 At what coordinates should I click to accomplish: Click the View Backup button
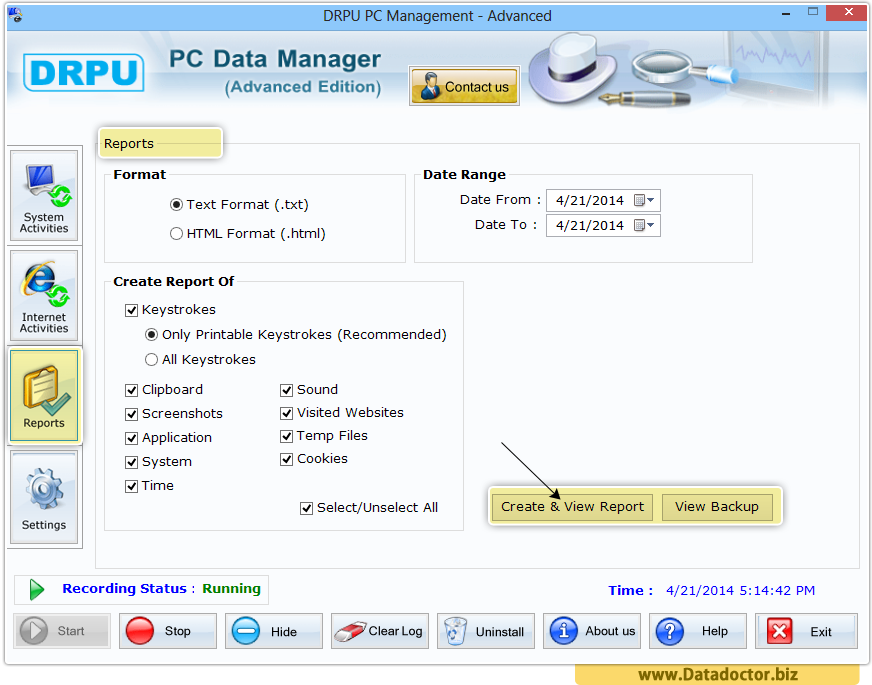point(717,507)
